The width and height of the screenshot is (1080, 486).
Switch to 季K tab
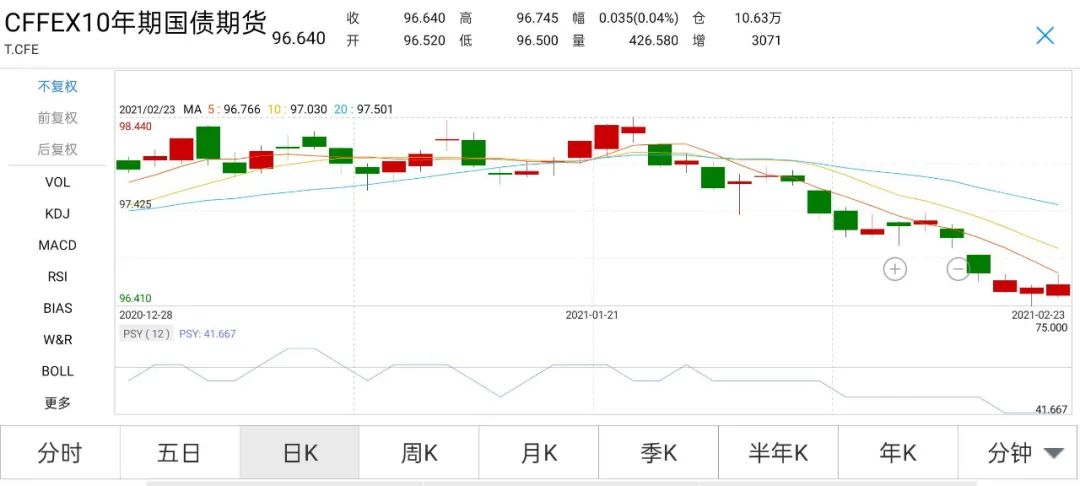click(658, 453)
